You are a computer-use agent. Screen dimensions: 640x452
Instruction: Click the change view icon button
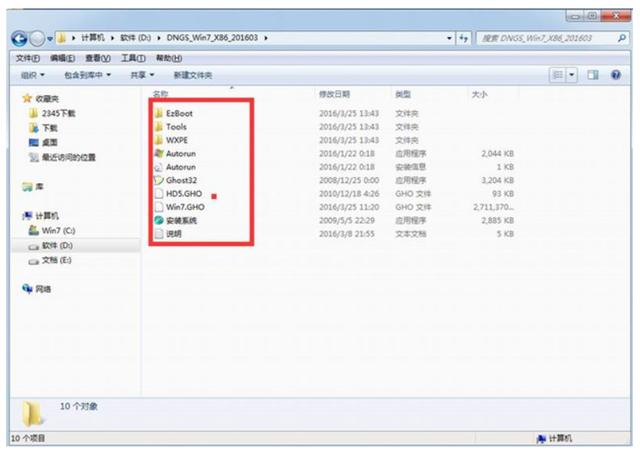pyautogui.click(x=558, y=75)
